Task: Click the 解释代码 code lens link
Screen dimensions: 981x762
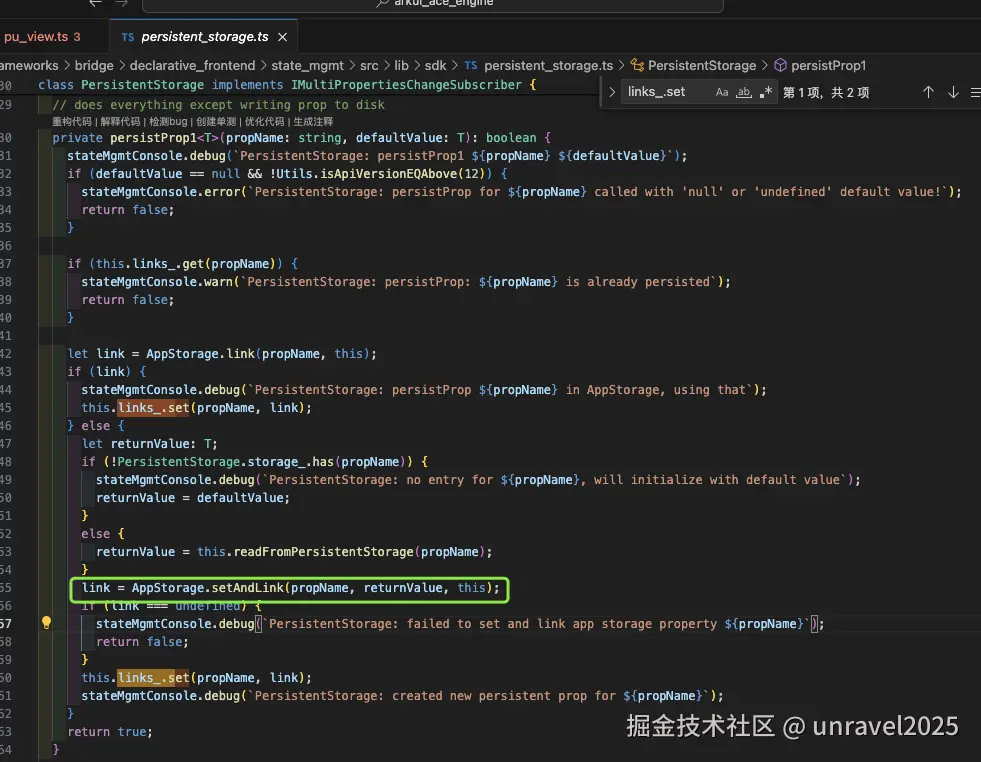Action: click(120, 121)
